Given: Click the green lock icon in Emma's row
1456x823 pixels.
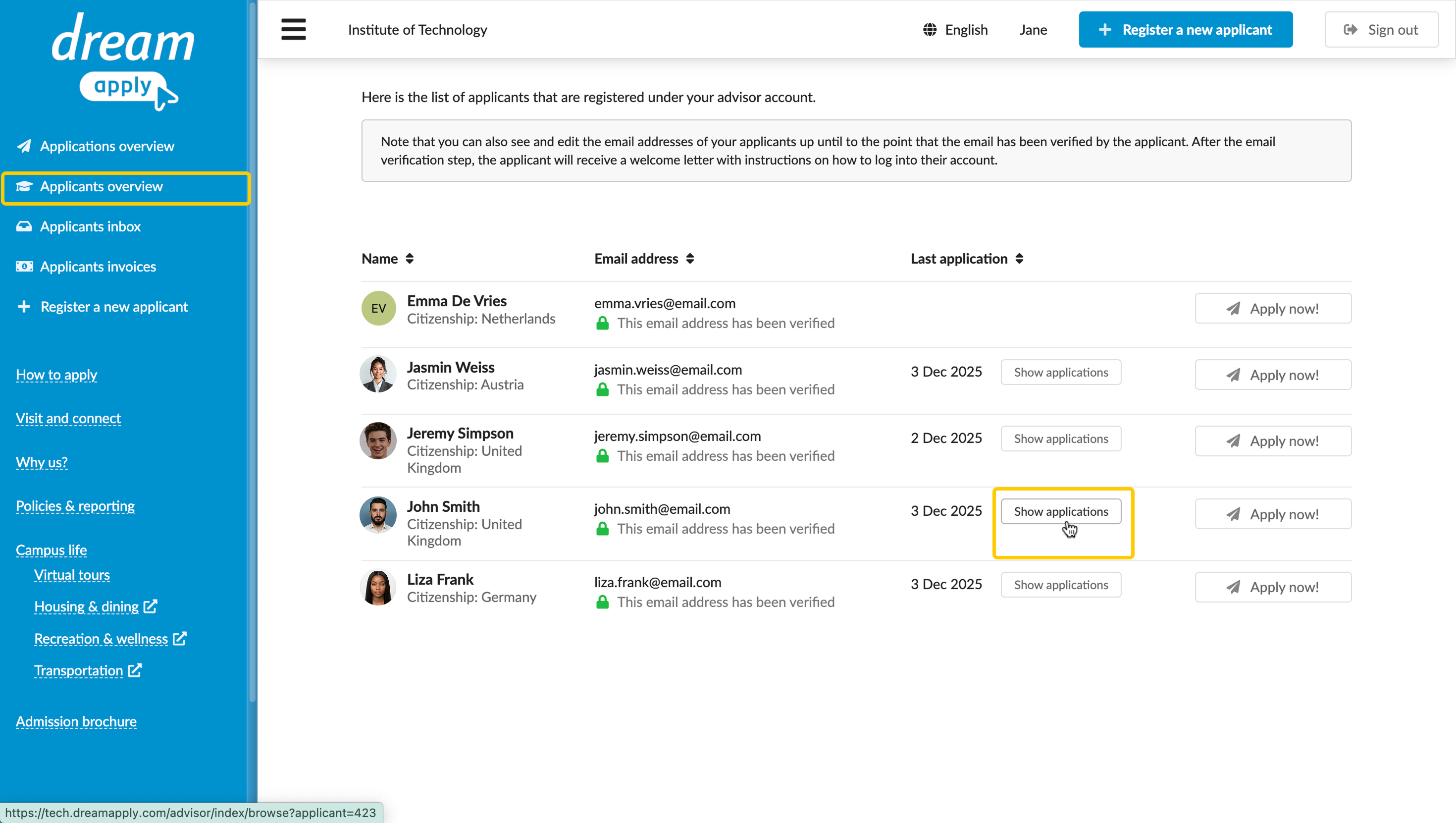Looking at the screenshot, I should (603, 323).
